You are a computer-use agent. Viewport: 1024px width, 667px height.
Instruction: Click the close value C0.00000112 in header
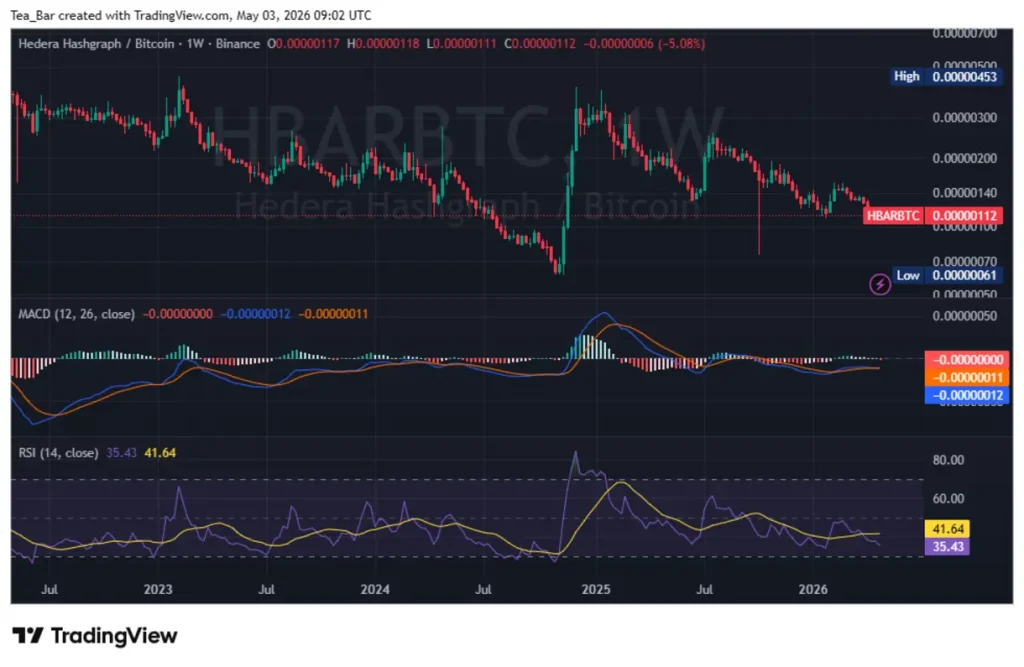click(539, 44)
